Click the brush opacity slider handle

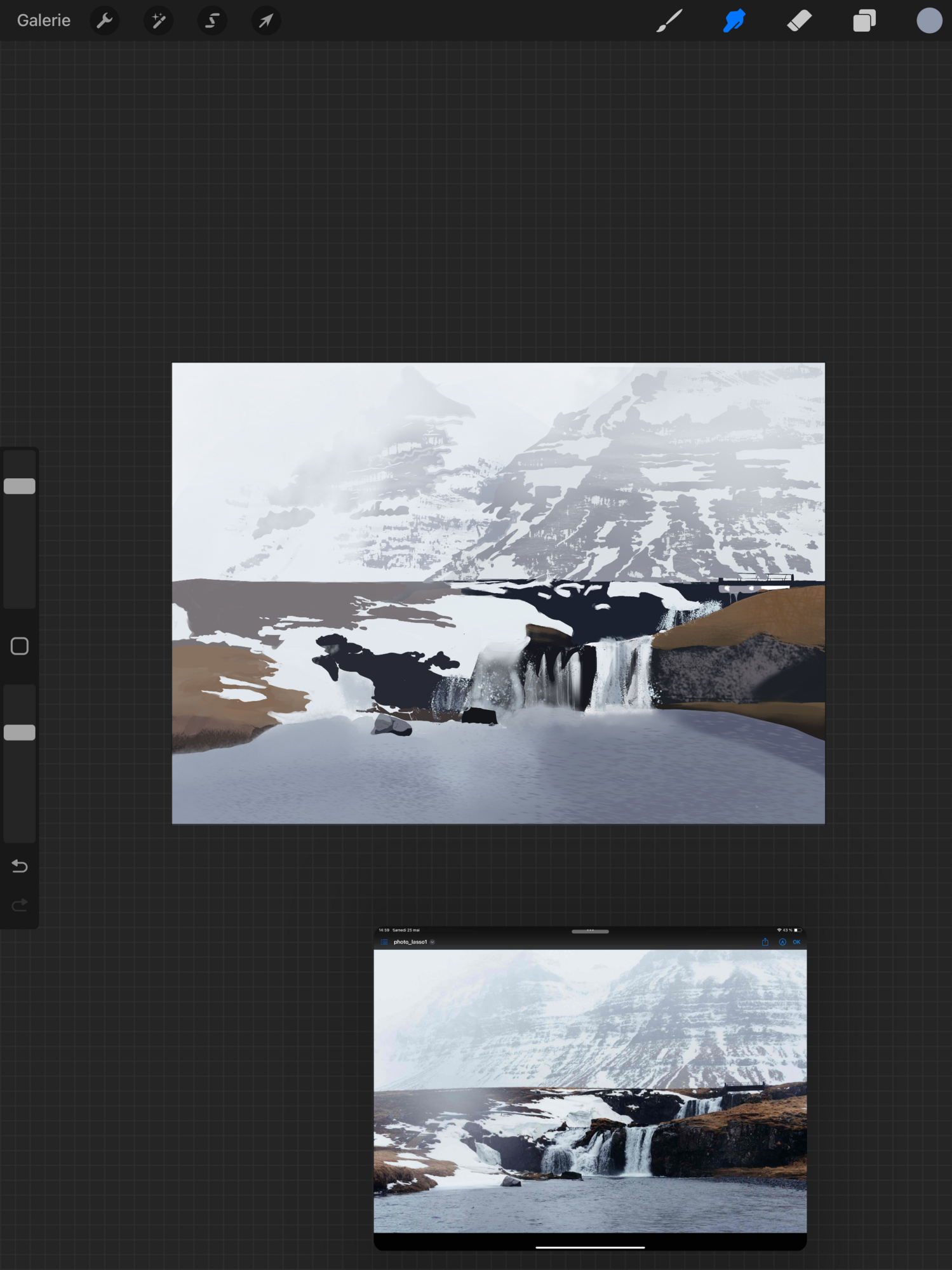(x=20, y=732)
